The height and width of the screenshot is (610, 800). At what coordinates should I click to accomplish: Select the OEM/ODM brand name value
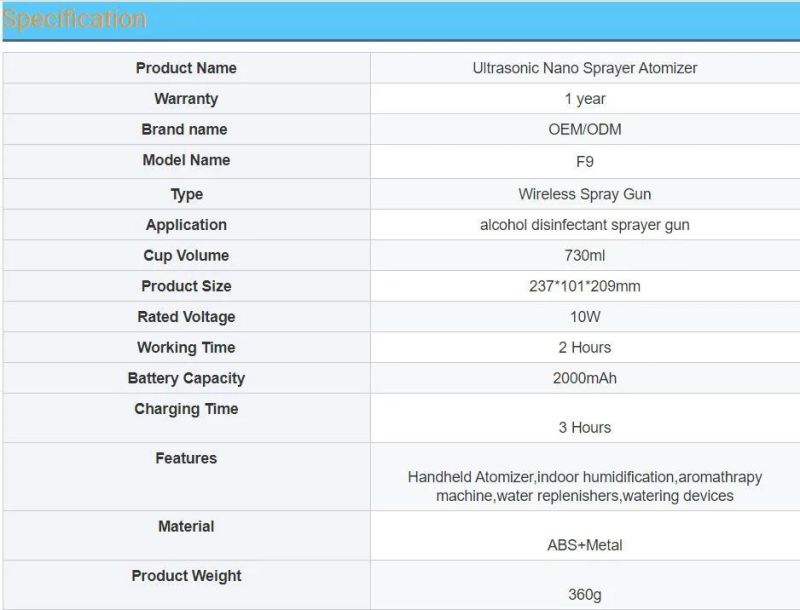pos(585,129)
